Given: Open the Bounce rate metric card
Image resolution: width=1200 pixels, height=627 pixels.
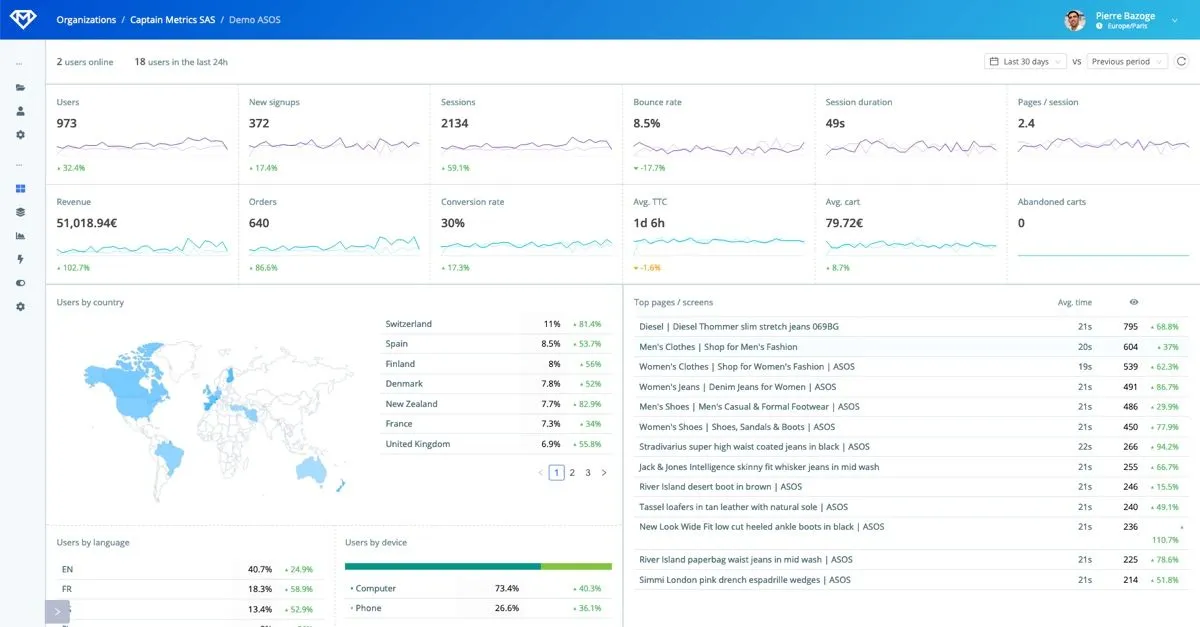Looking at the screenshot, I should (718, 135).
